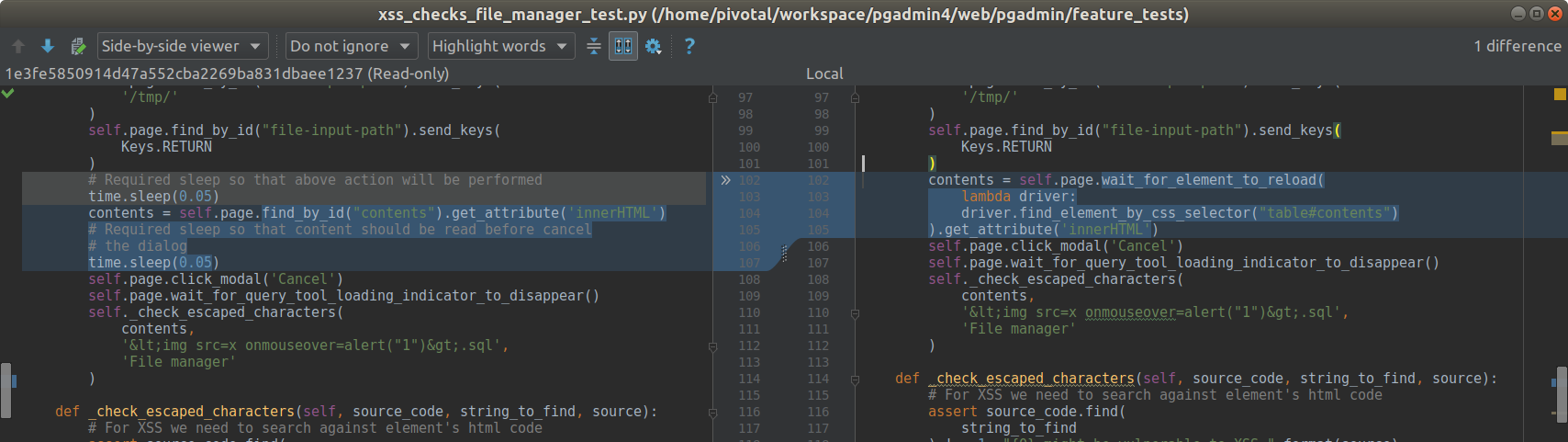This screenshot has height=442, width=1568.
Task: Maximize the diff window
Action: pyautogui.click(x=1537, y=14)
